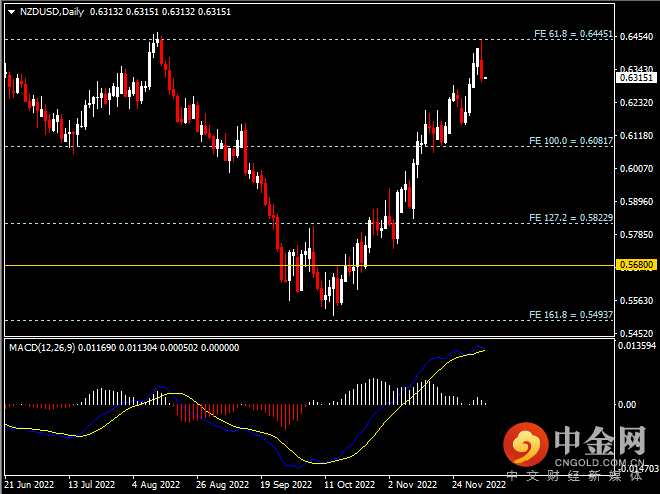
Task: Click the 2 Nov 2022 date label
Action: point(412,484)
